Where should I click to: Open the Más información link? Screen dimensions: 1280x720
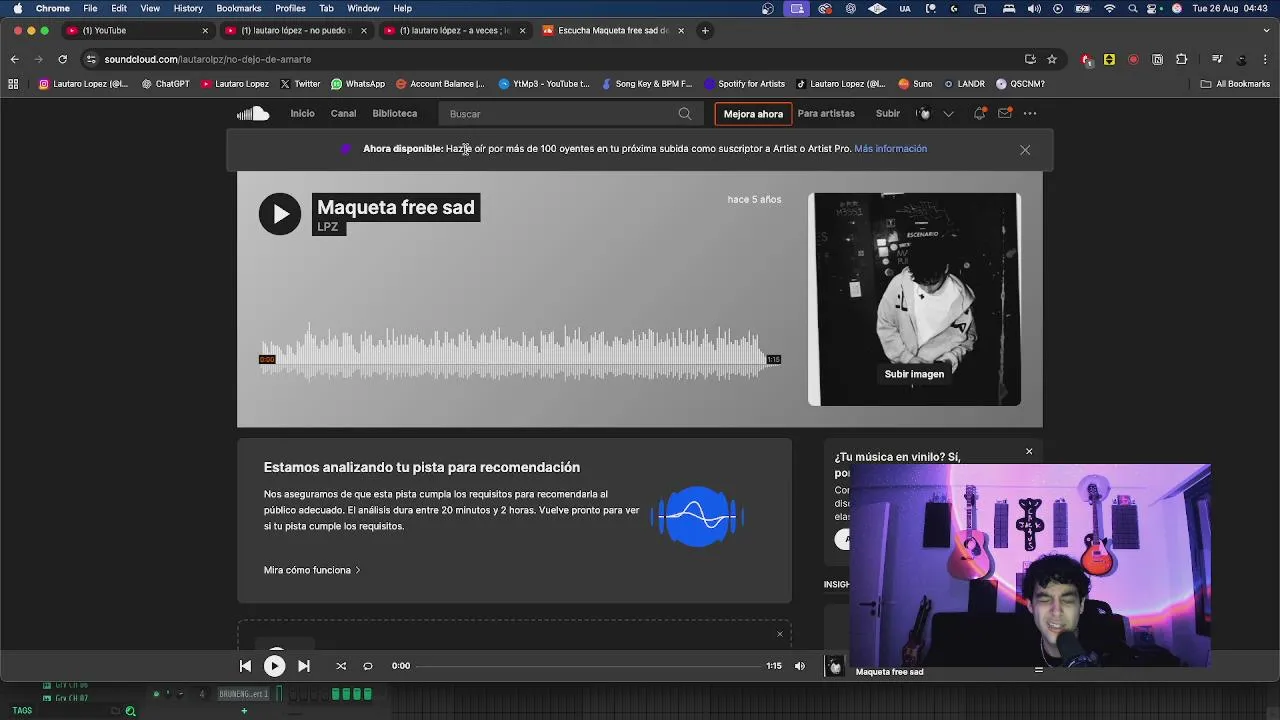coord(890,149)
